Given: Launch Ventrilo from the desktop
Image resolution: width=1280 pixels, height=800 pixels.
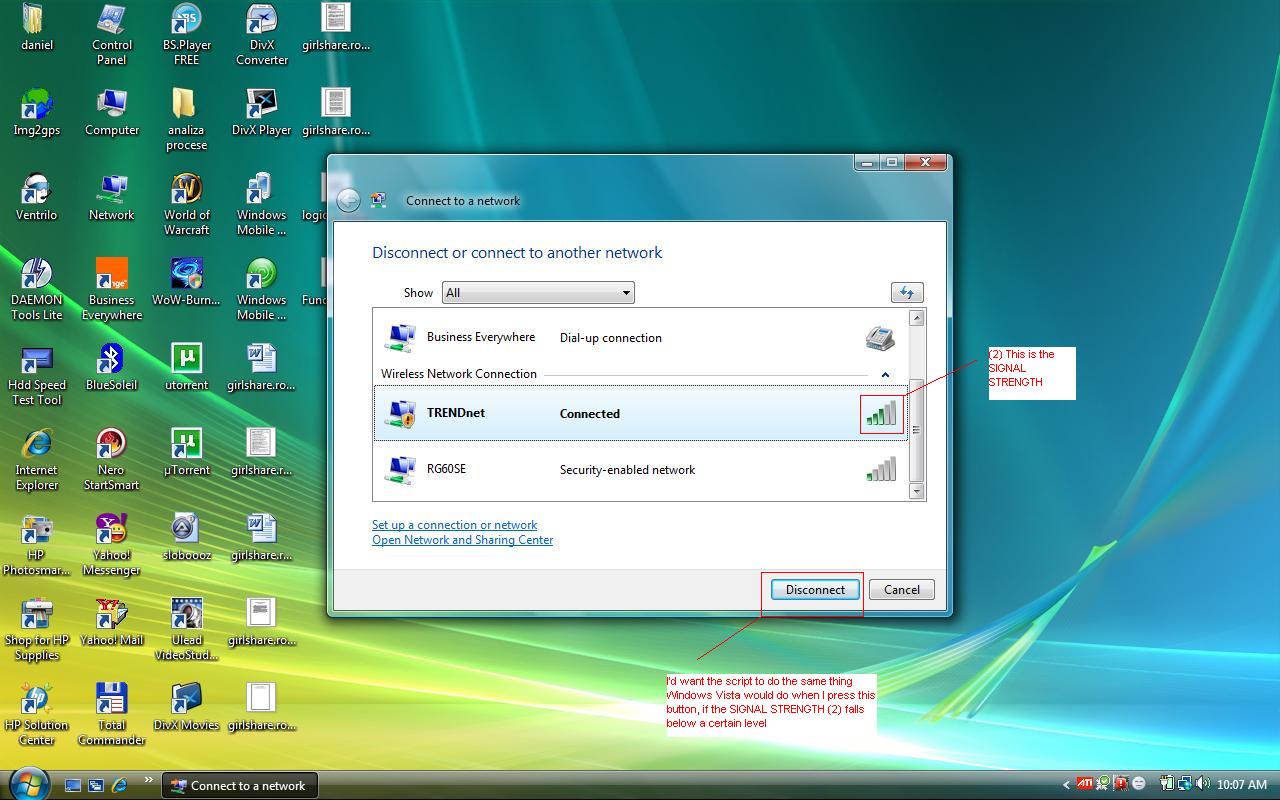Looking at the screenshot, I should coord(37,197).
